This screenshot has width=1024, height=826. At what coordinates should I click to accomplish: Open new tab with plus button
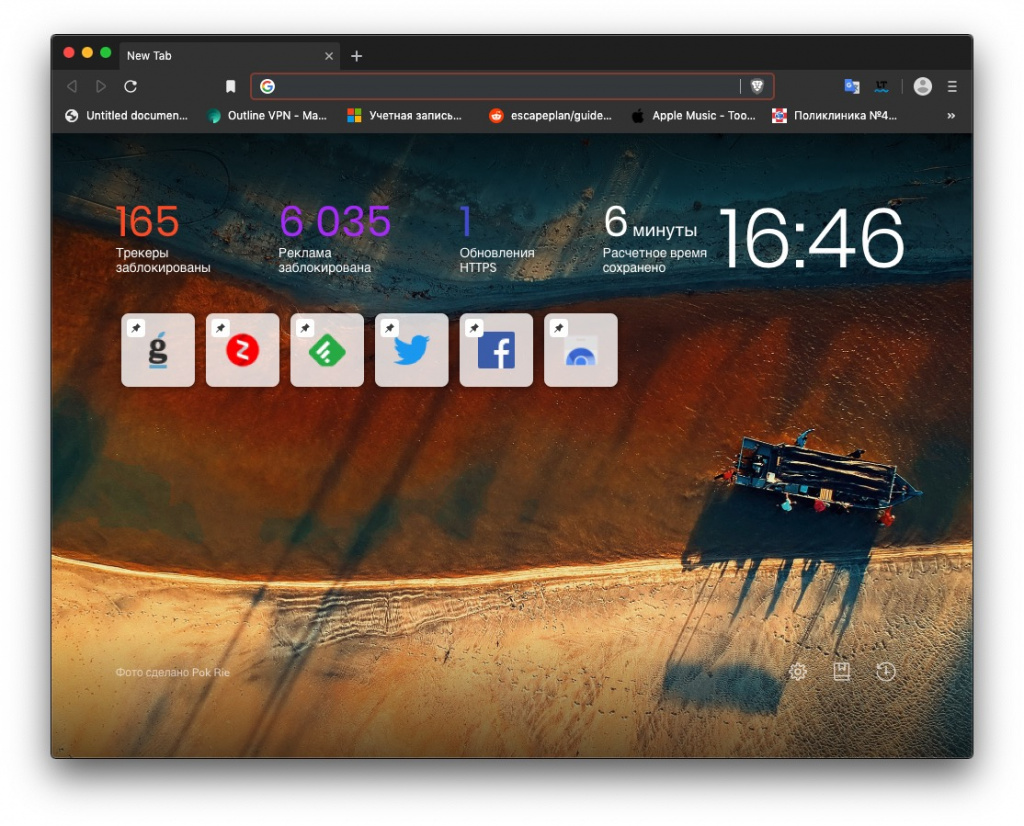pos(357,56)
